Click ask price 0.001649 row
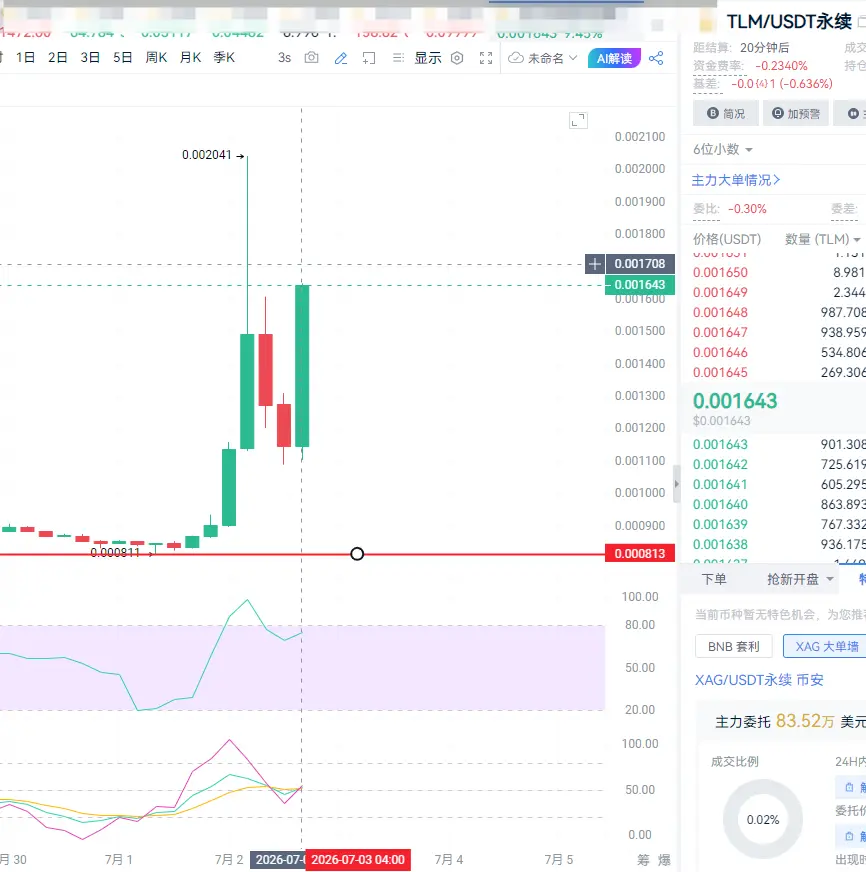This screenshot has height=872, width=866. [778, 293]
